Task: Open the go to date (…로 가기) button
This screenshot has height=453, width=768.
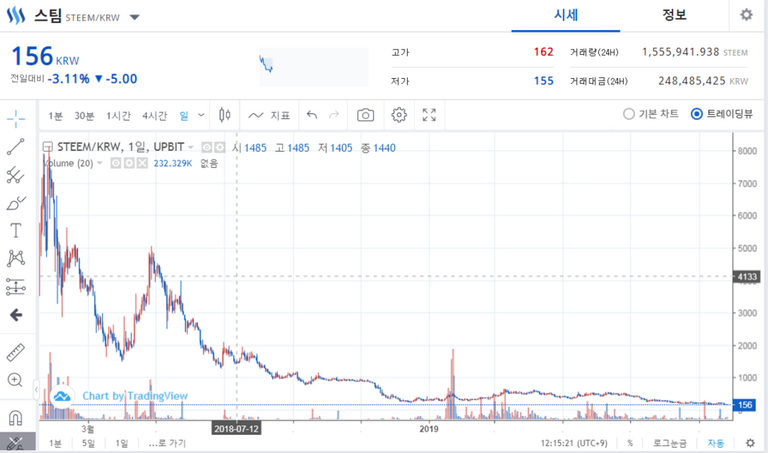Action: coord(167,443)
